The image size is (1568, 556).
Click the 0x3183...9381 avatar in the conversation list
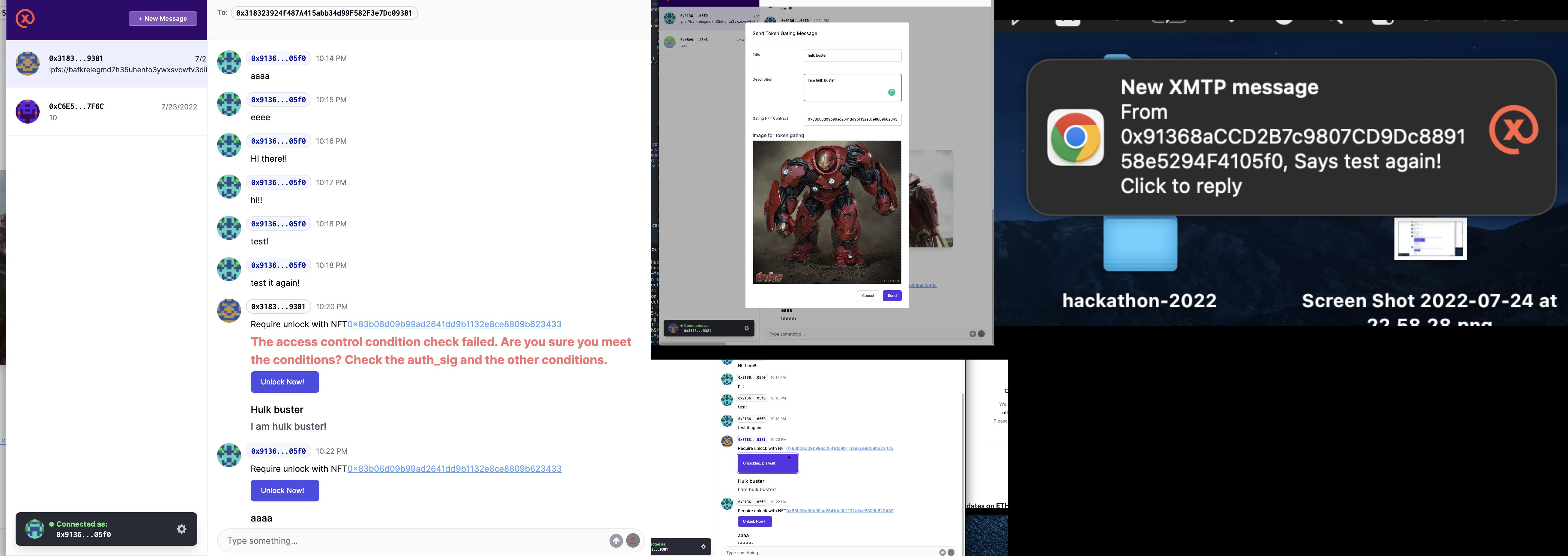pyautogui.click(x=27, y=64)
